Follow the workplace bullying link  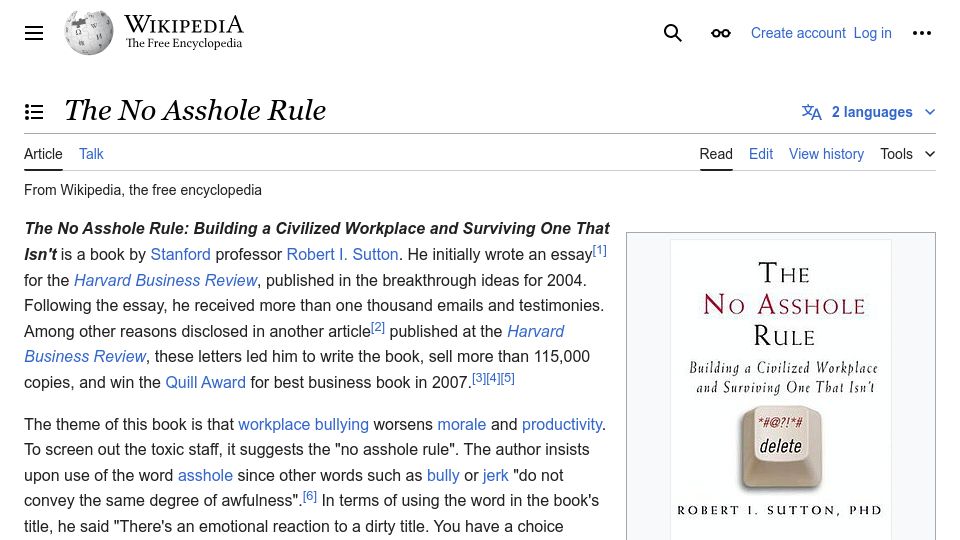[x=303, y=424]
